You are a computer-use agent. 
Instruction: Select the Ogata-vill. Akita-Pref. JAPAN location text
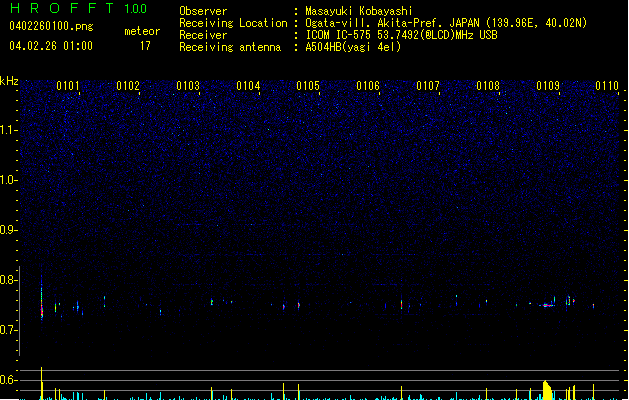tap(446, 23)
